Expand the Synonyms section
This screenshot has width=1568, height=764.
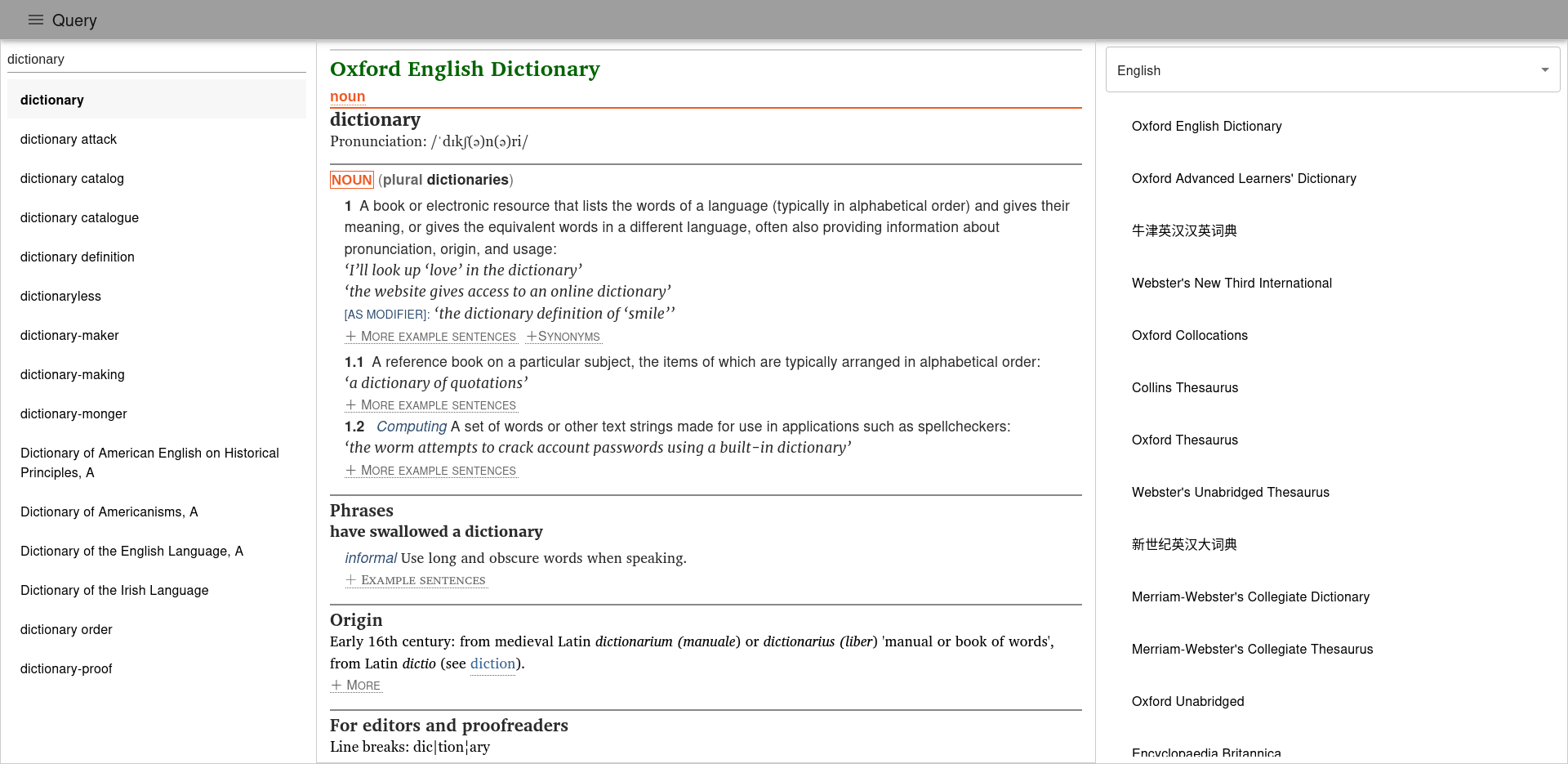(x=563, y=337)
